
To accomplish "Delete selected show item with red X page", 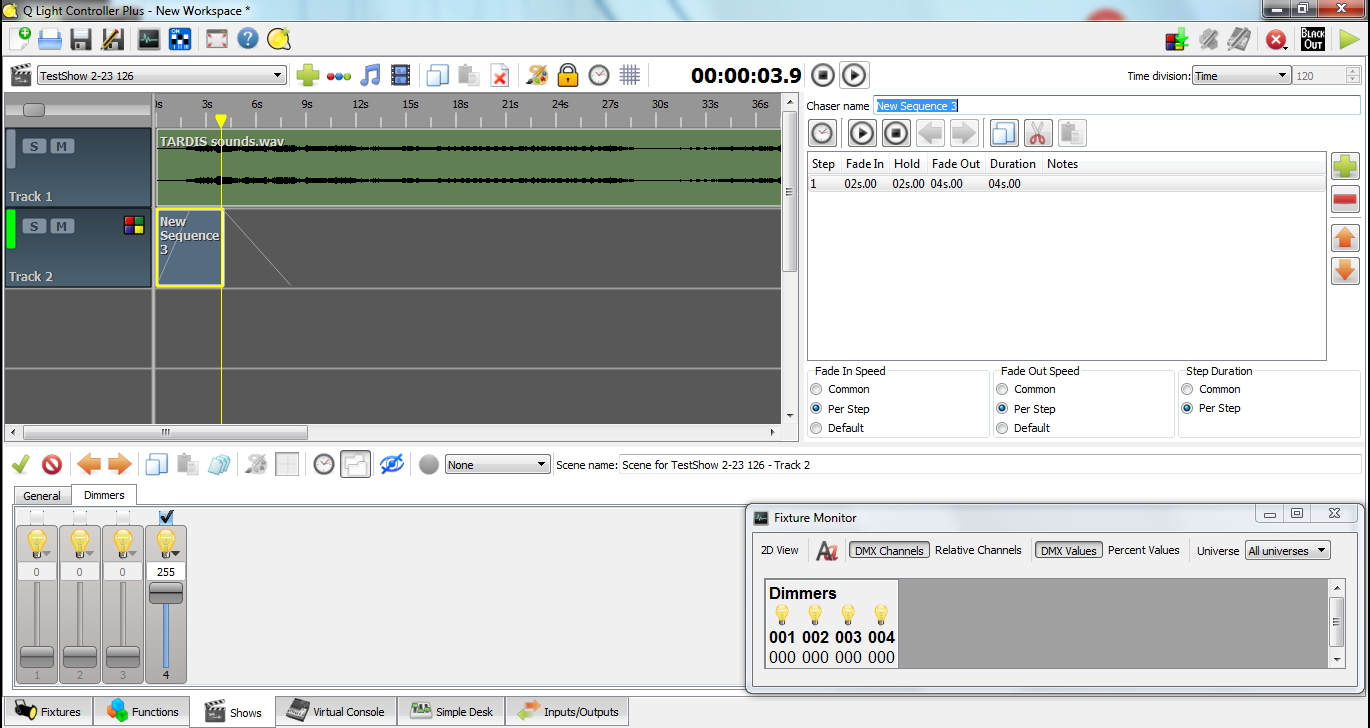I will point(500,75).
